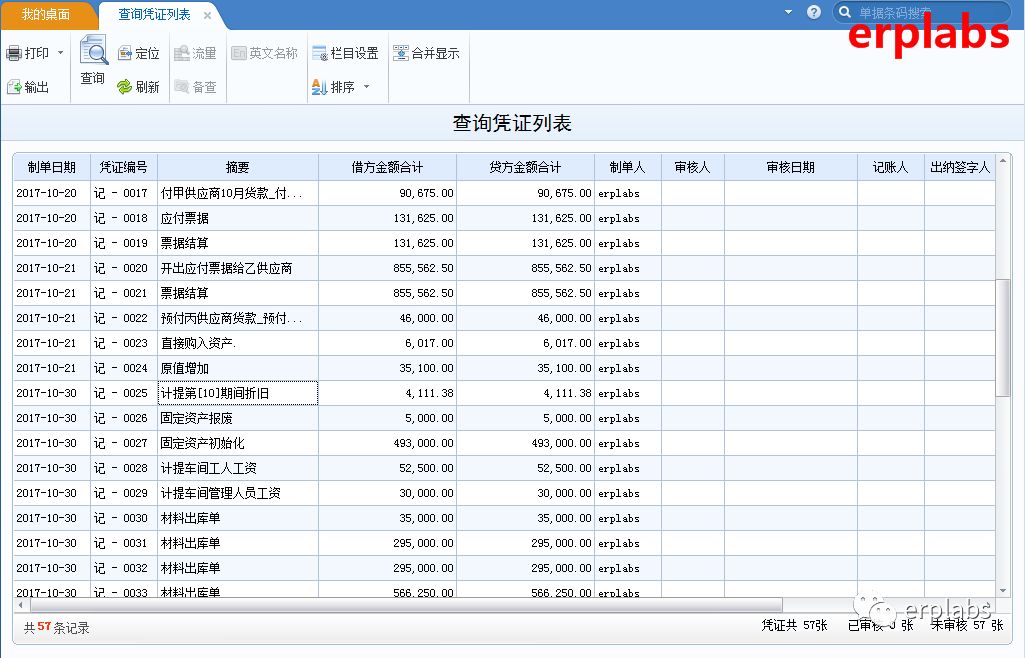1025x658 pixels.
Task: Click the 摘要 column header
Action: [x=237, y=167]
